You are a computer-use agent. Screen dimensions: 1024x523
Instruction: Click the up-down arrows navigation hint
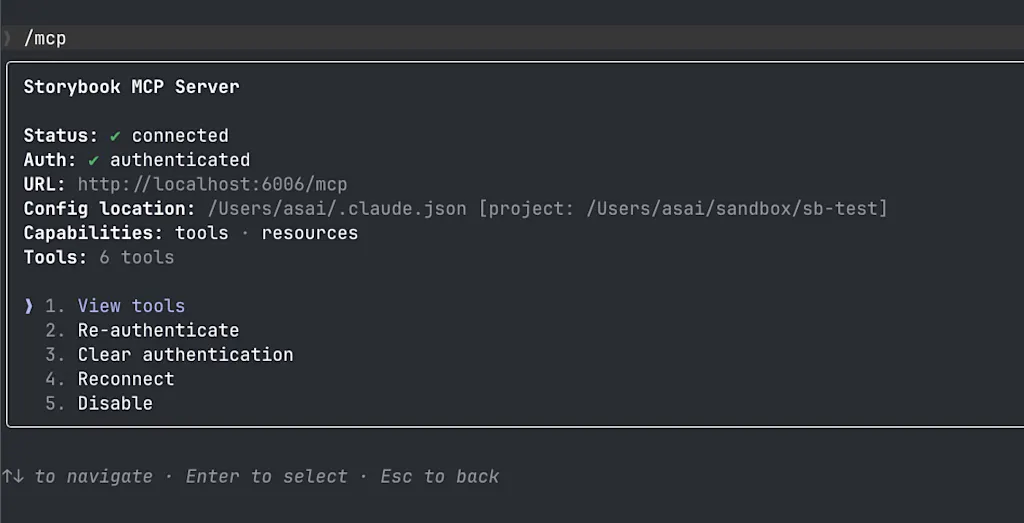point(12,476)
